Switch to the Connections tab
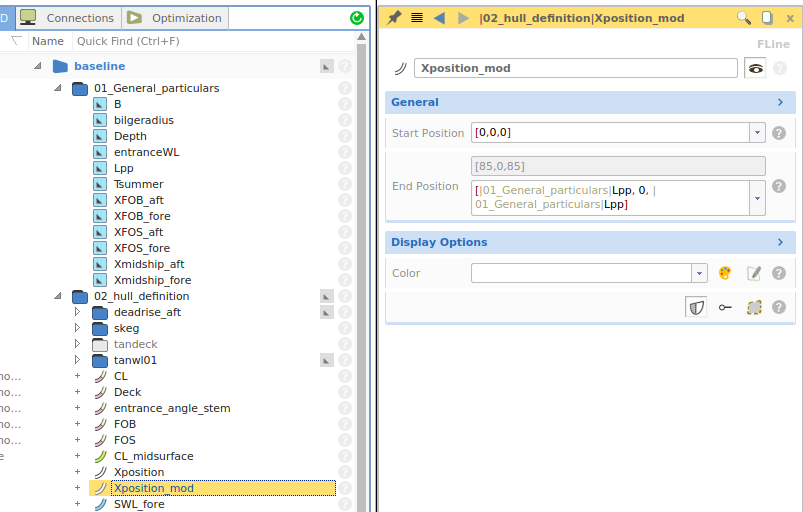 (x=69, y=18)
